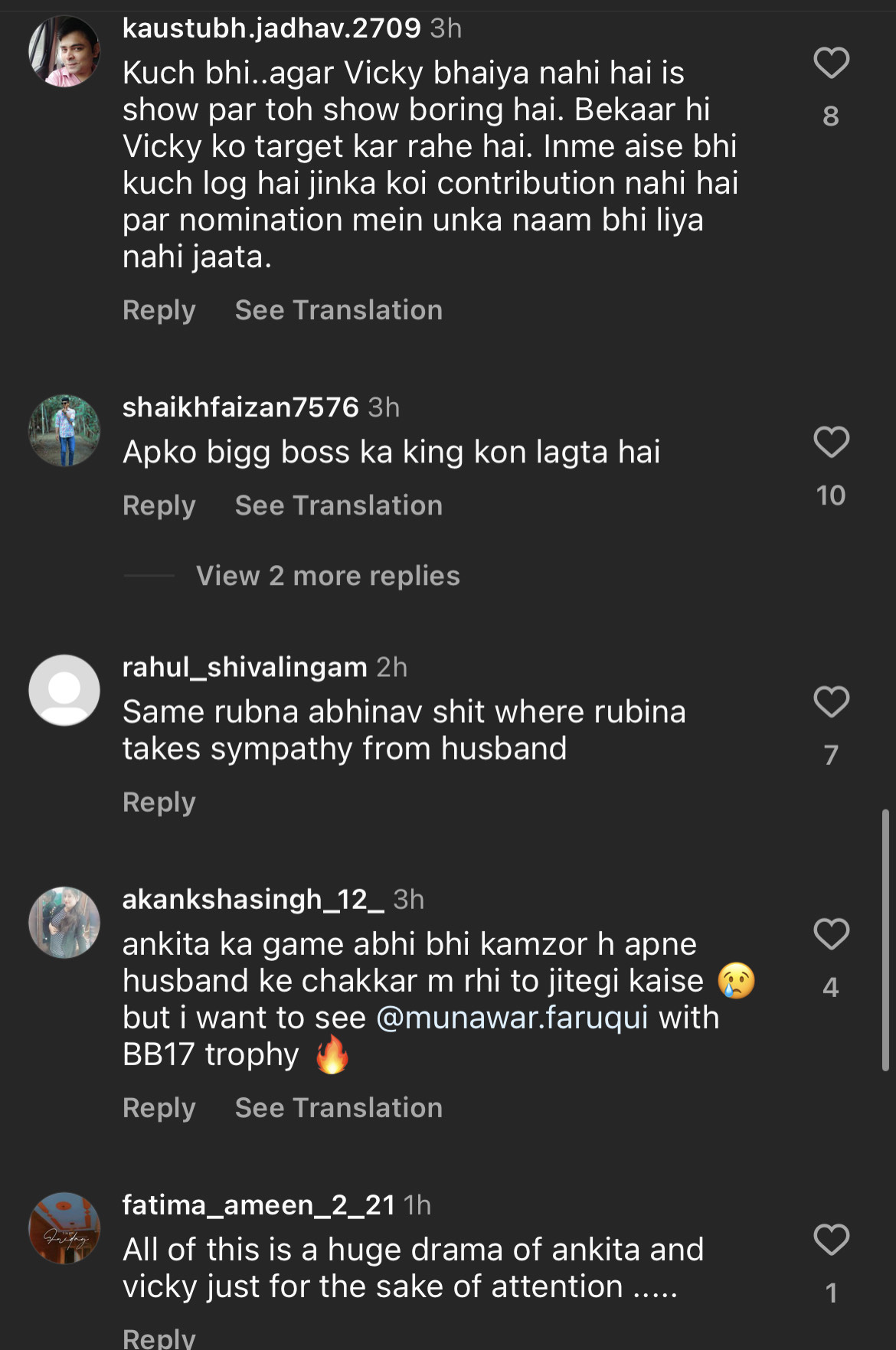Image resolution: width=896 pixels, height=1350 pixels.
Task: Reply to akankshasingh_12_'s comment
Action: coord(159,1108)
